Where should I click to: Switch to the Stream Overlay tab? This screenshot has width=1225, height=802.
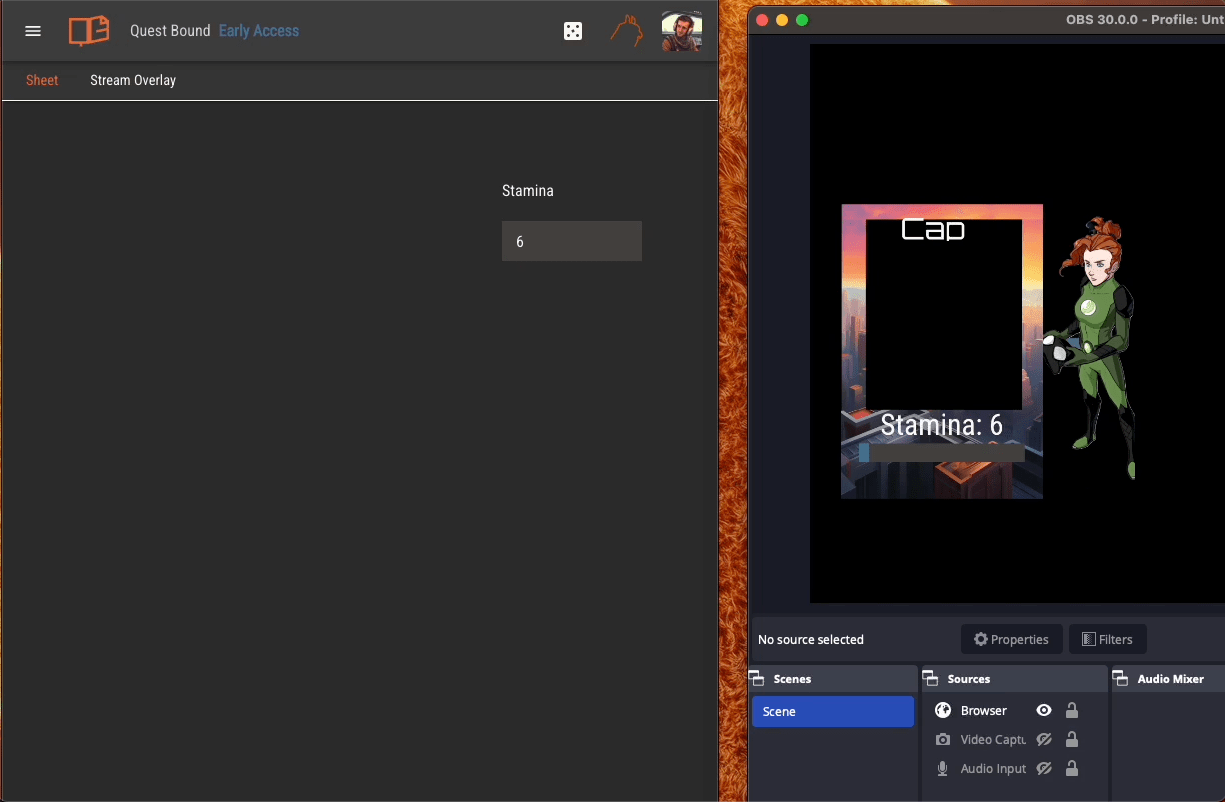[133, 80]
